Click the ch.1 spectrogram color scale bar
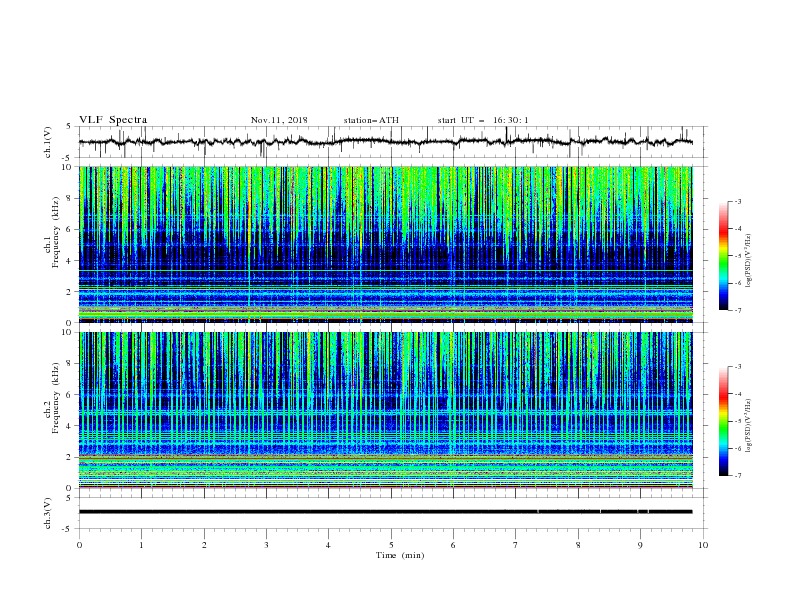Screen dimensions: 792x612 point(723,256)
